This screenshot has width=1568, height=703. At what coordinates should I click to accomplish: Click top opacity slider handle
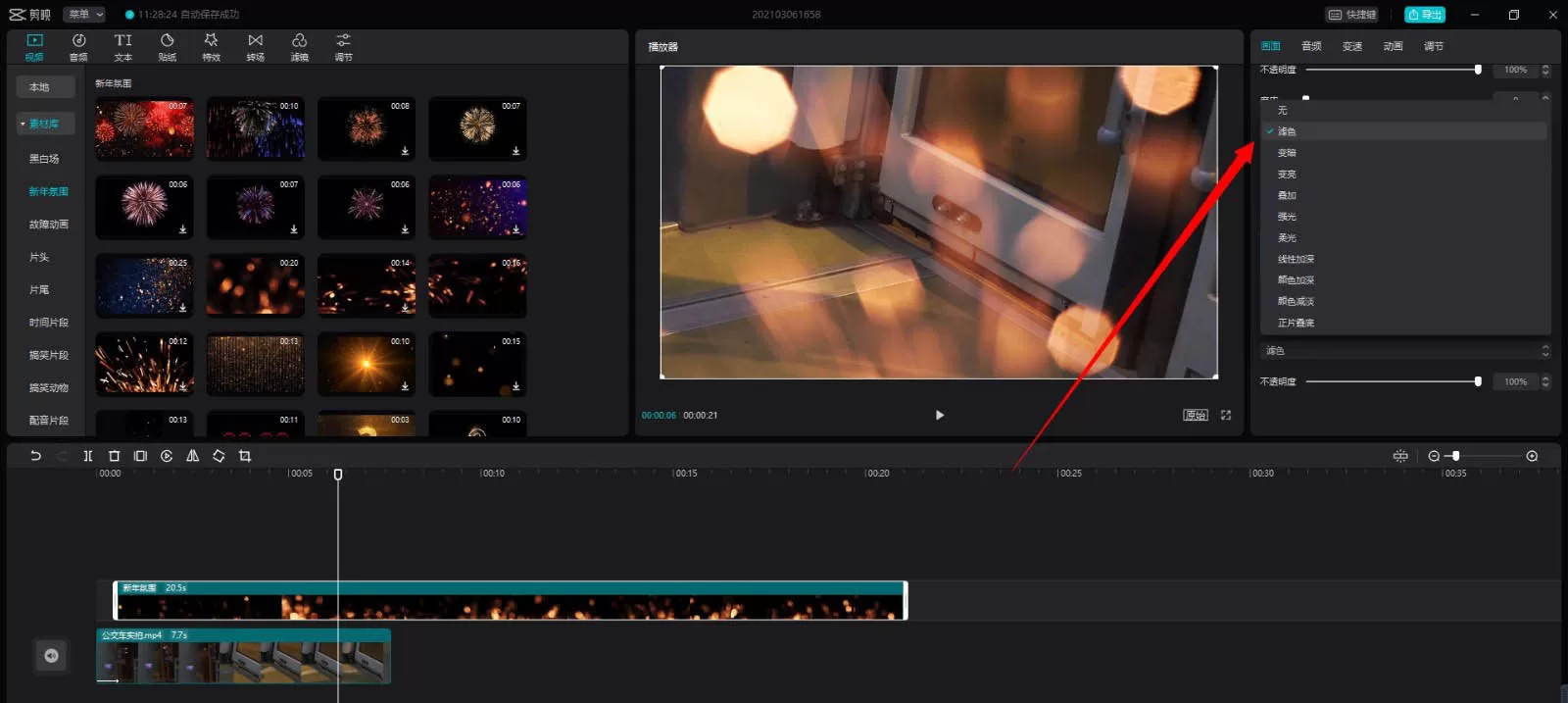click(1478, 70)
